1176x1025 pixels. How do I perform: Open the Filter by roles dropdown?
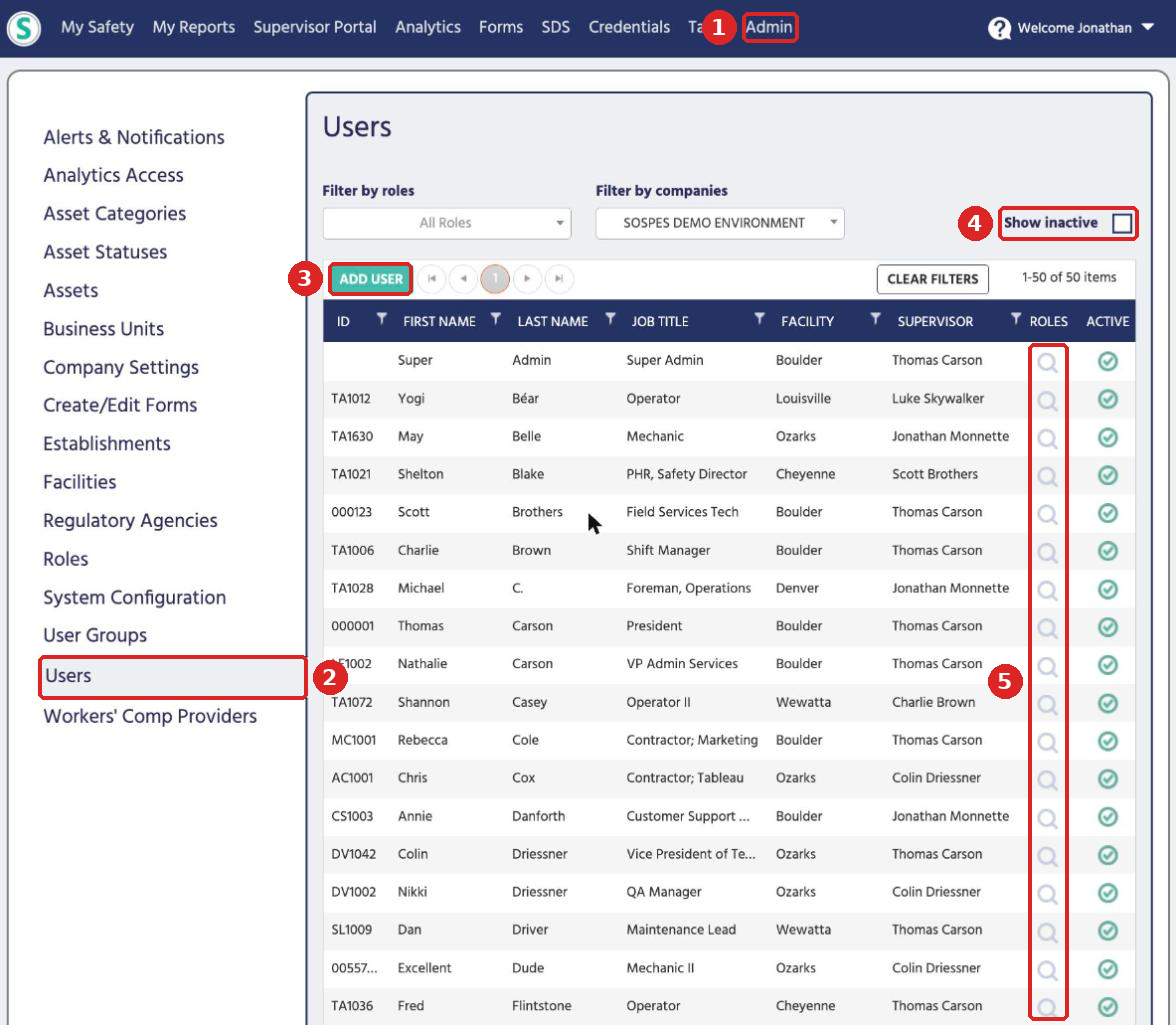click(447, 223)
